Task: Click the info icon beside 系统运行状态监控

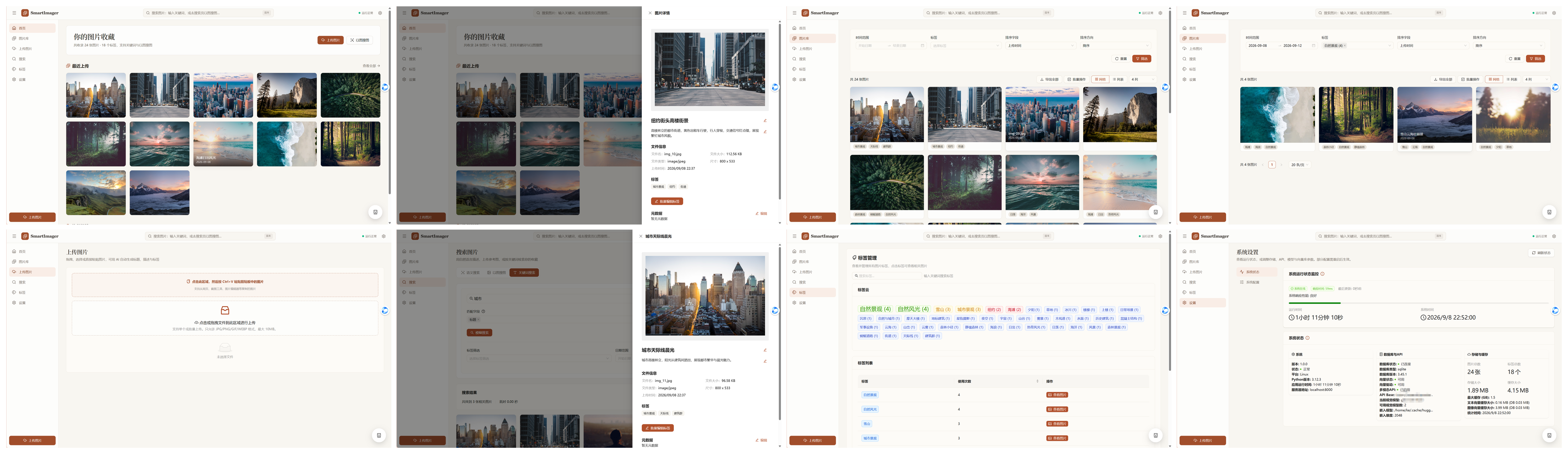Action: (x=1322, y=274)
